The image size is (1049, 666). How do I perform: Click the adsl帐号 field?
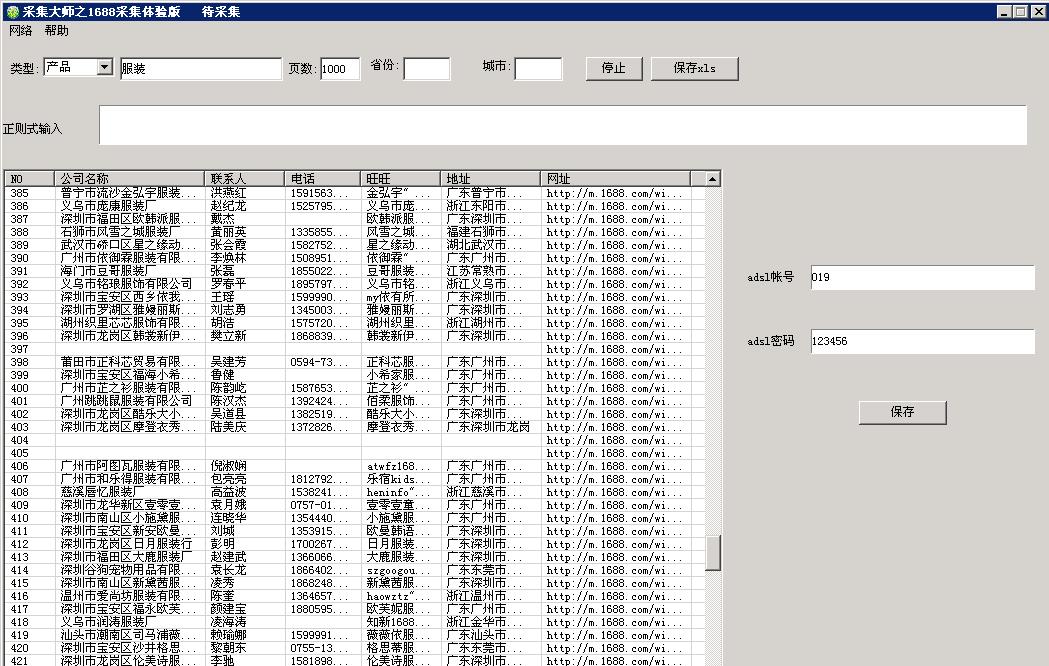921,277
